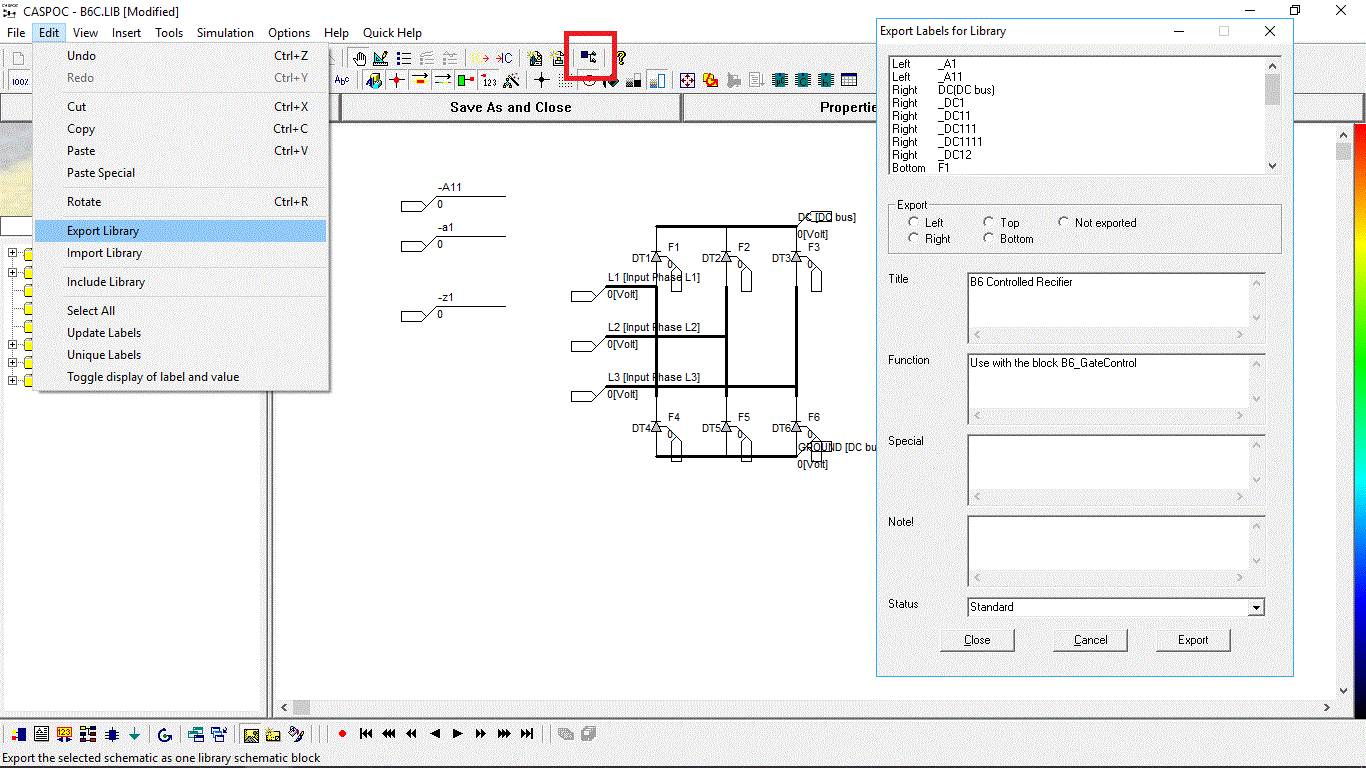The image size is (1366, 768).
Task: Click the Close button in dialog
Action: (x=977, y=640)
